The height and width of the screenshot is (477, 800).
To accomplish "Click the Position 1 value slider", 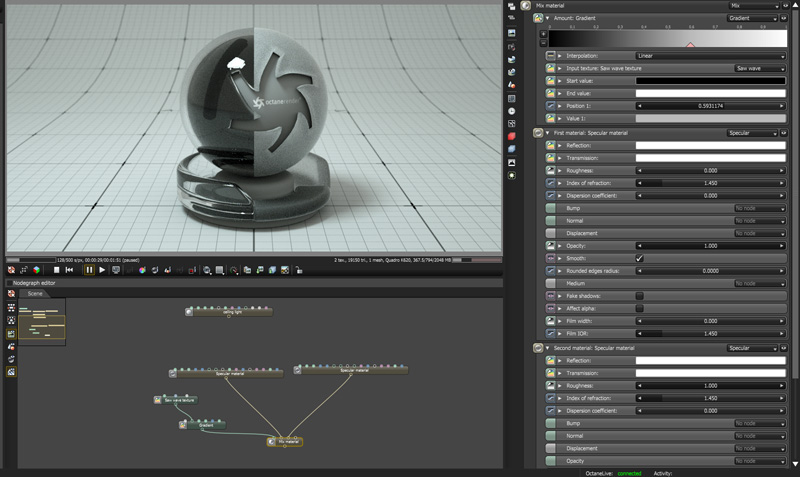I will click(x=710, y=106).
